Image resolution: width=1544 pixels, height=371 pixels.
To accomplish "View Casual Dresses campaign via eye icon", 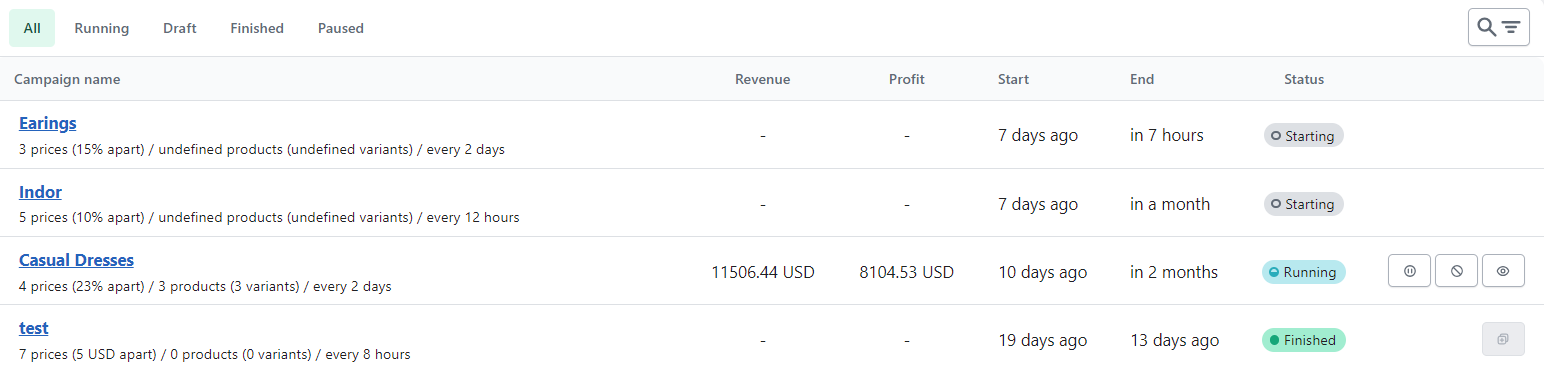I will pyautogui.click(x=1503, y=271).
